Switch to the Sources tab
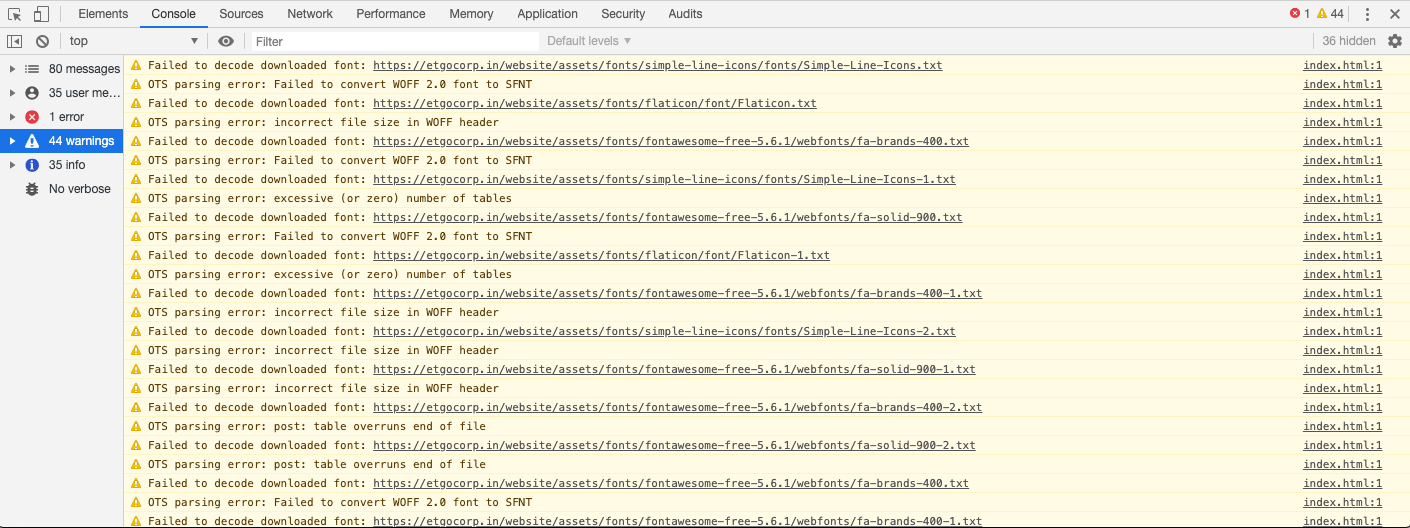Screen dimensions: 1410x528 pyautogui.click(x=241, y=14)
